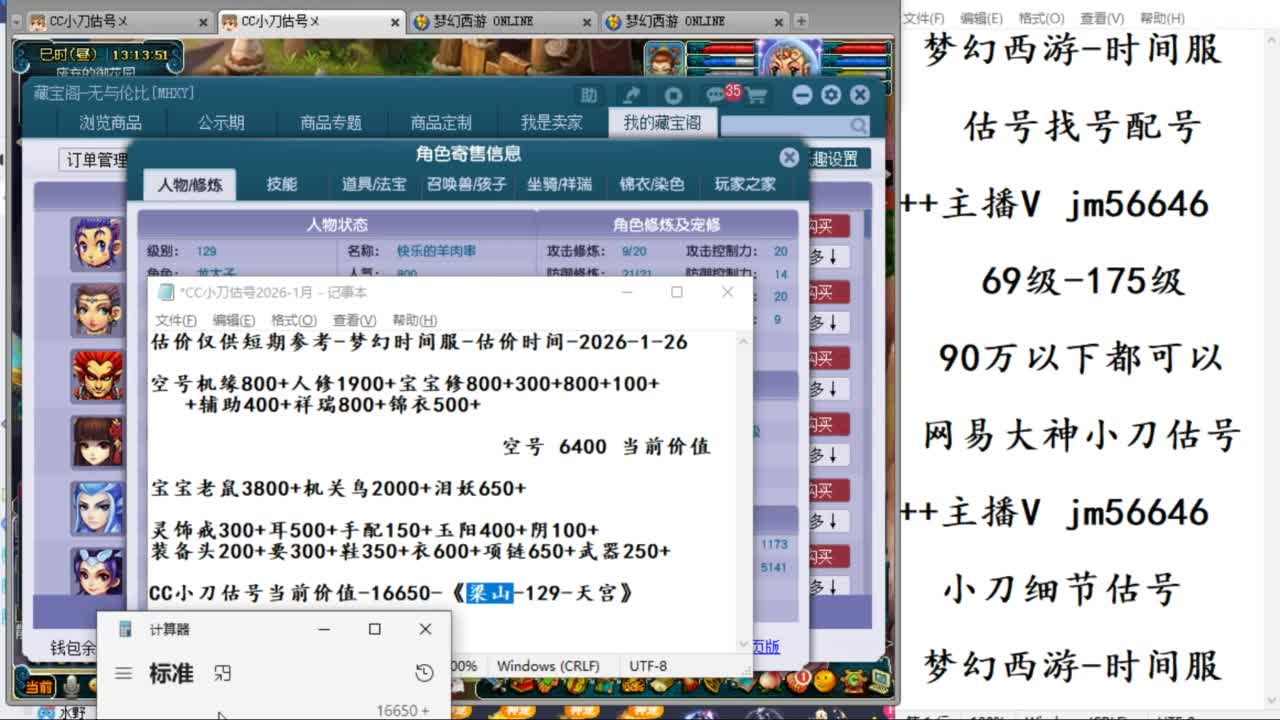
Task: Select 技能 tab in character dialog
Action: point(282,185)
